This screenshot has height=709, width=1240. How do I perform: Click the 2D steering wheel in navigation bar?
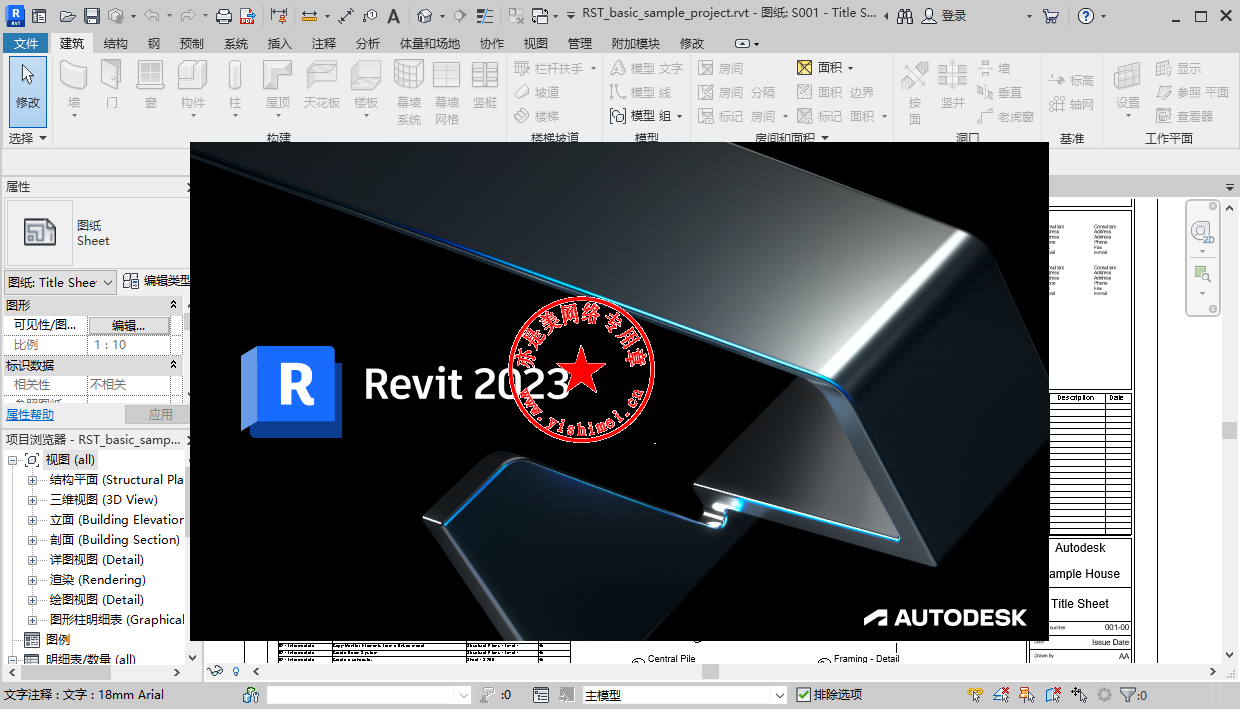1201,233
